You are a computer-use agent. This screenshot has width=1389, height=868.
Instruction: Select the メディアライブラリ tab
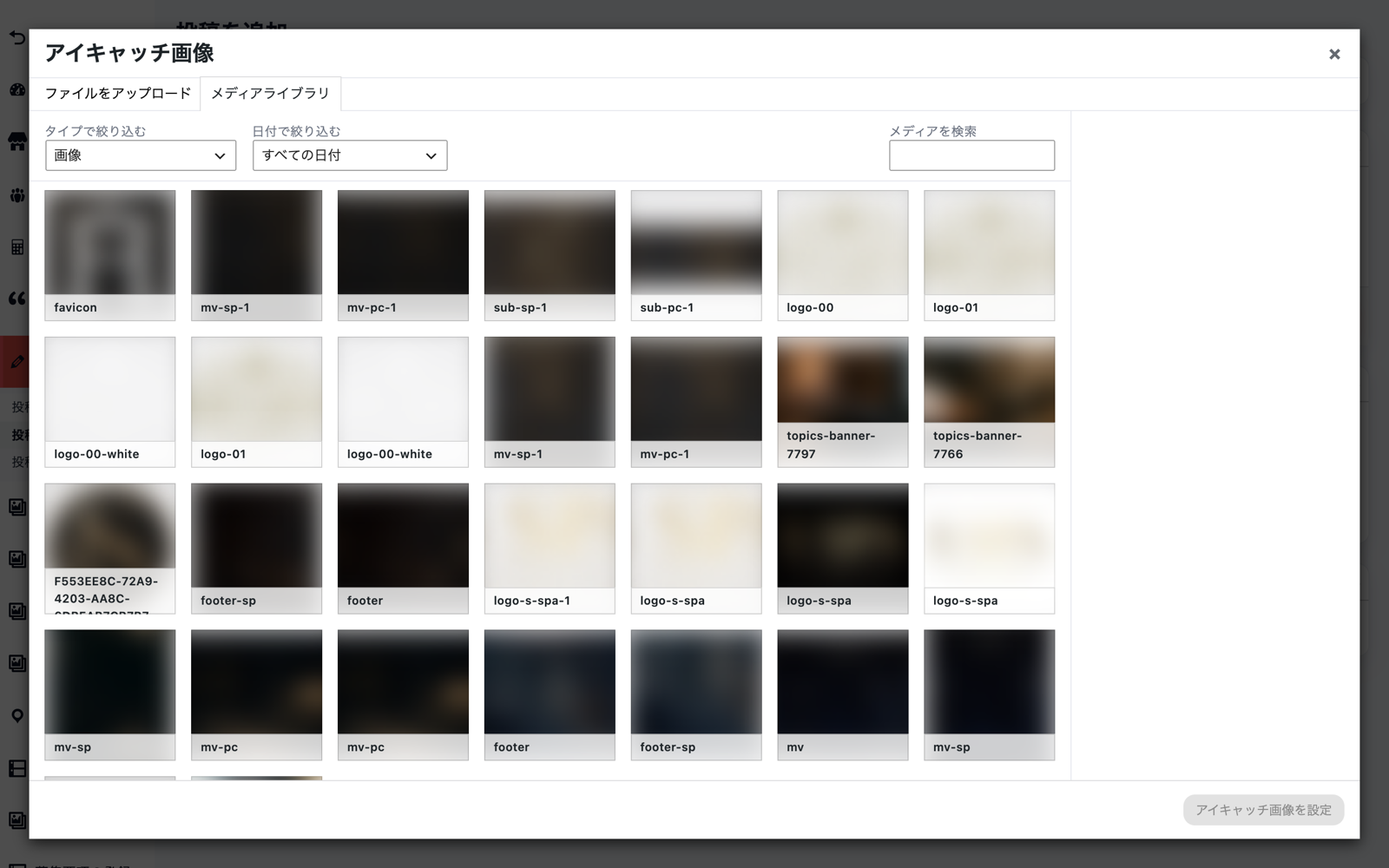[271, 94]
